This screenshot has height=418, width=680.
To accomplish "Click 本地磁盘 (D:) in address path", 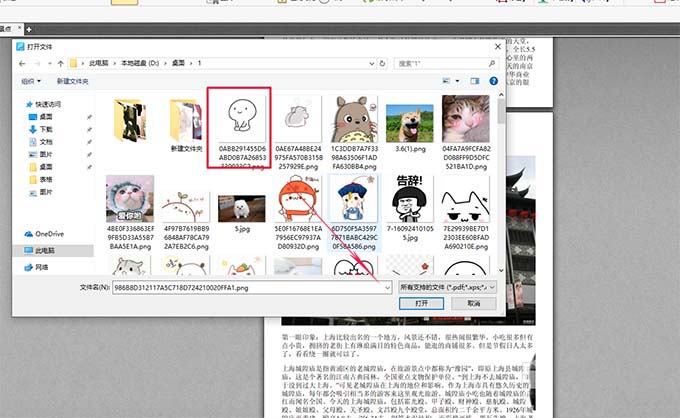I will (x=140, y=63).
